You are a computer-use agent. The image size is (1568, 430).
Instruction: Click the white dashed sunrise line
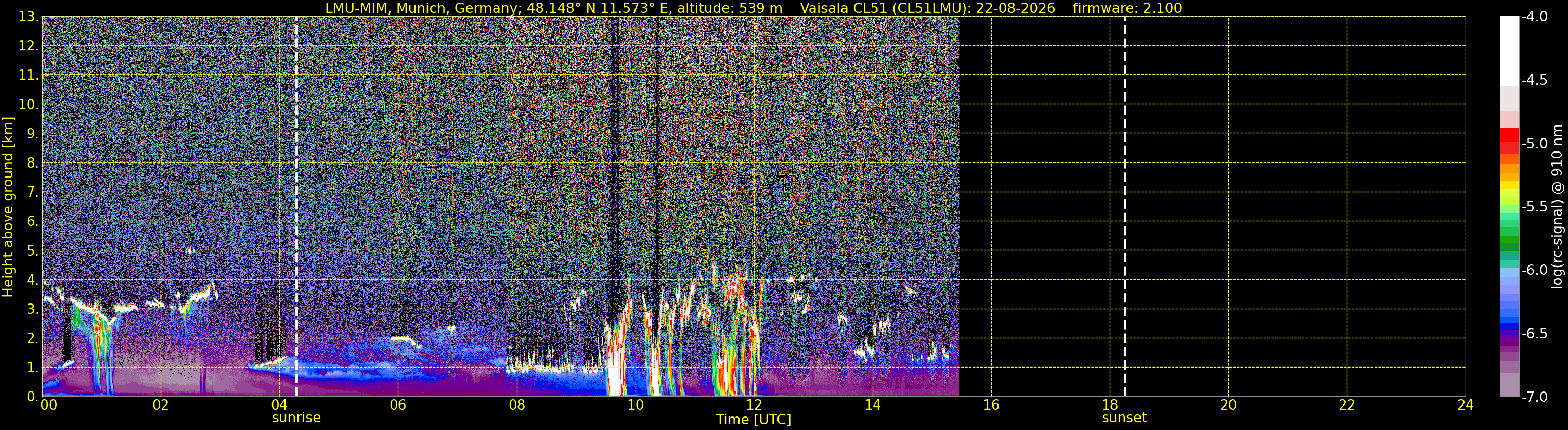click(296, 207)
